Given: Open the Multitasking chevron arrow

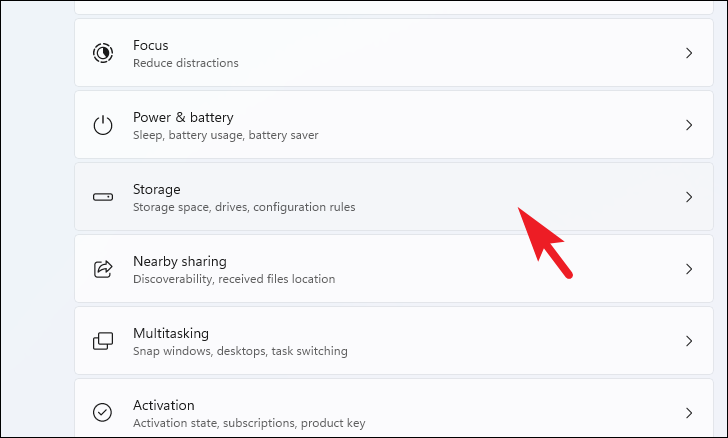Looking at the screenshot, I should pyautogui.click(x=689, y=341).
